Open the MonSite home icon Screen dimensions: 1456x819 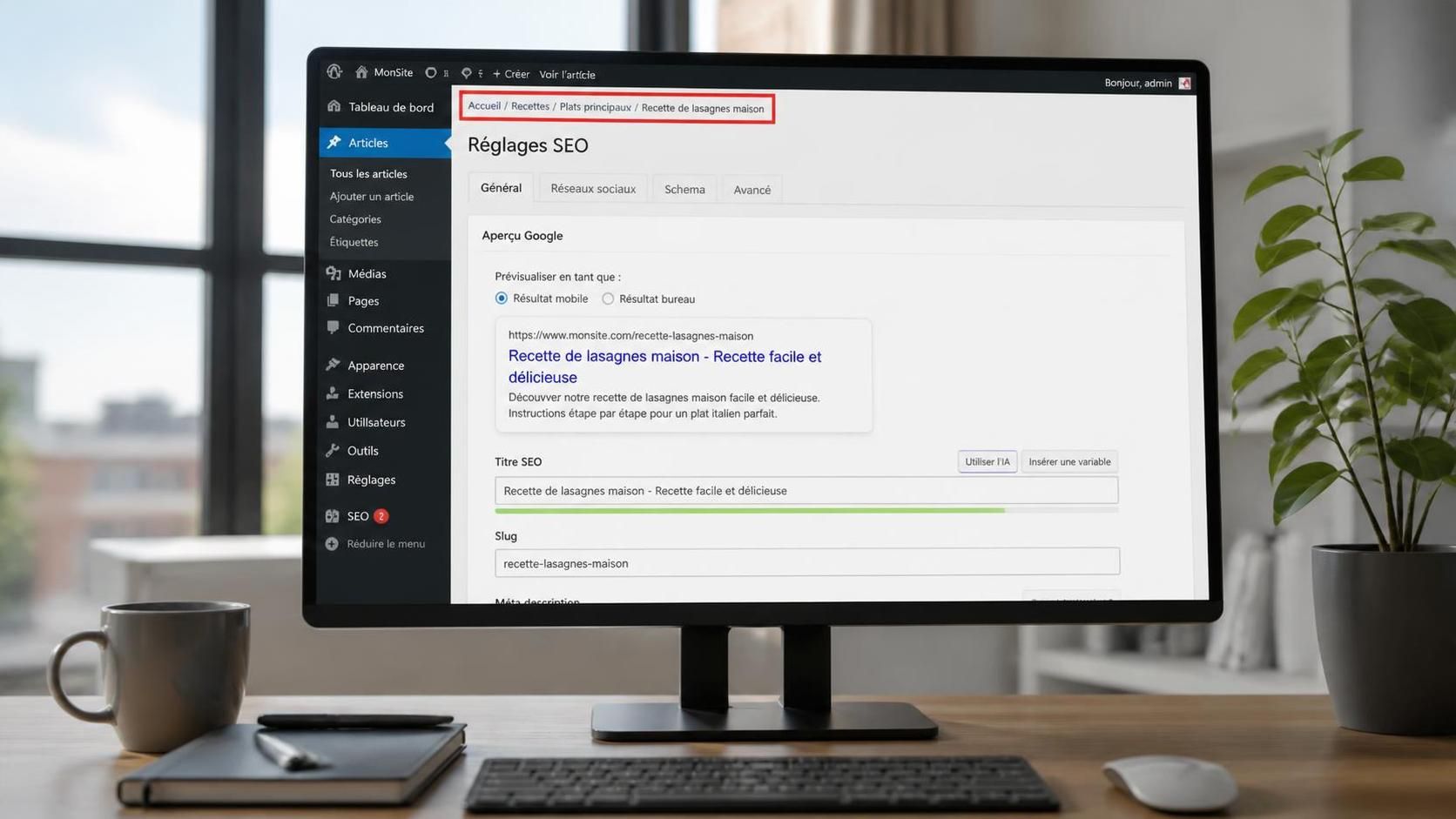coord(361,72)
